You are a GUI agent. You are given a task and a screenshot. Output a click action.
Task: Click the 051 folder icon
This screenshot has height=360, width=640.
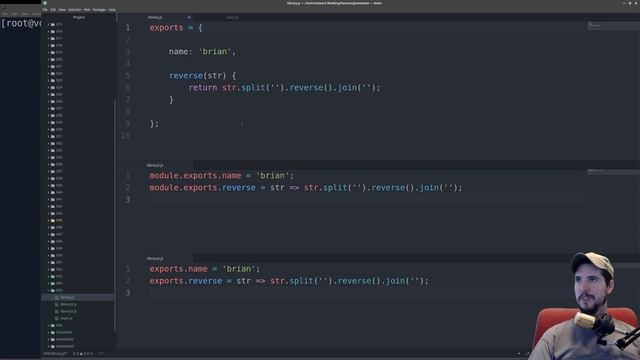[53, 262]
